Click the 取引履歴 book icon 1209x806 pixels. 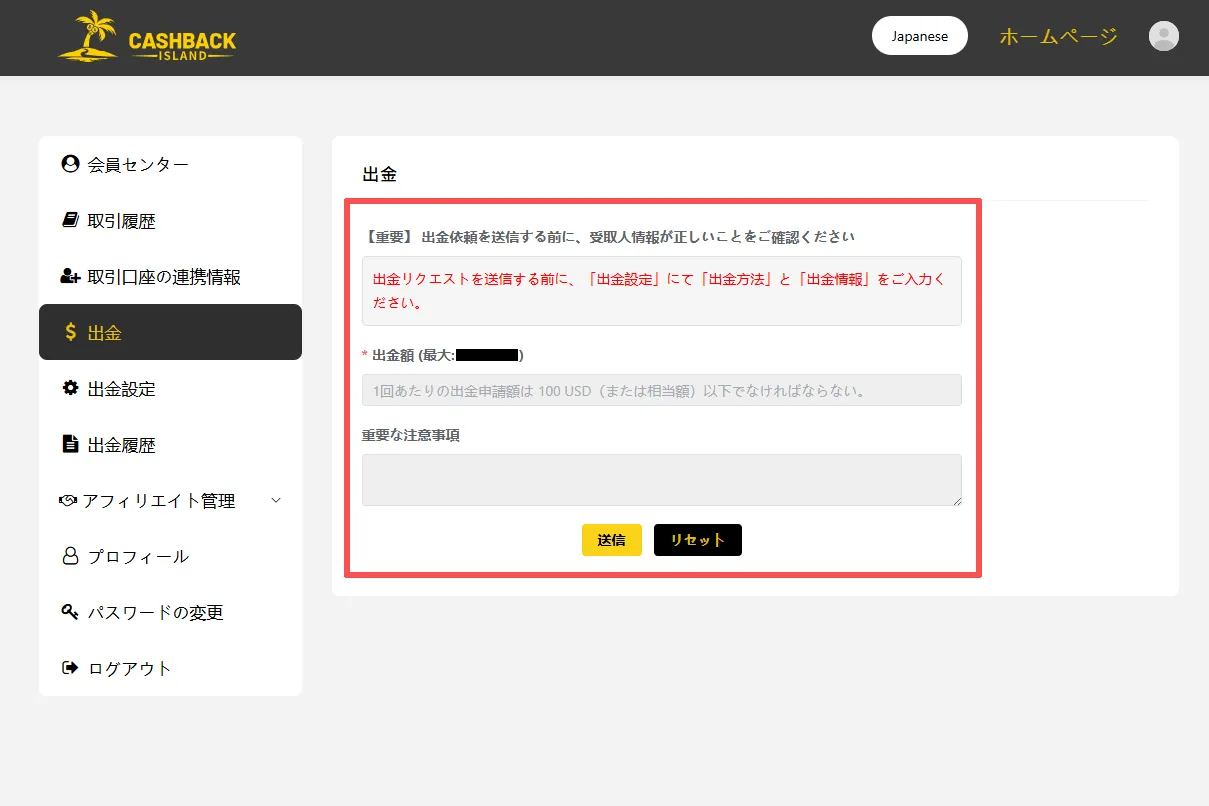pyautogui.click(x=70, y=220)
